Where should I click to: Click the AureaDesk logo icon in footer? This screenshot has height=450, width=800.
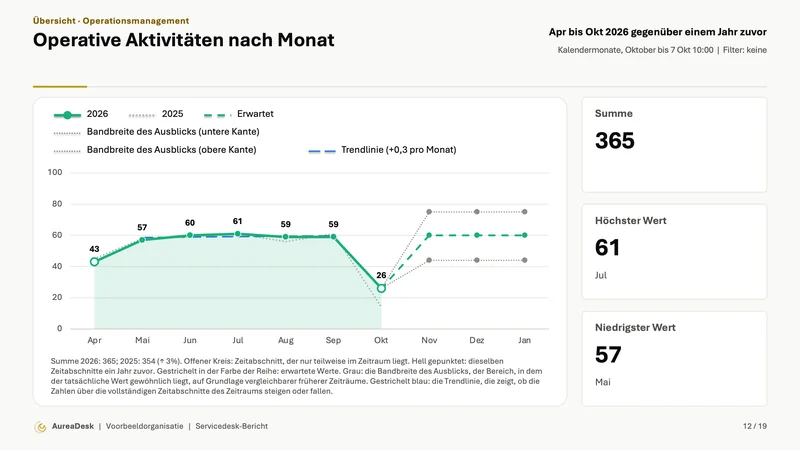40,427
